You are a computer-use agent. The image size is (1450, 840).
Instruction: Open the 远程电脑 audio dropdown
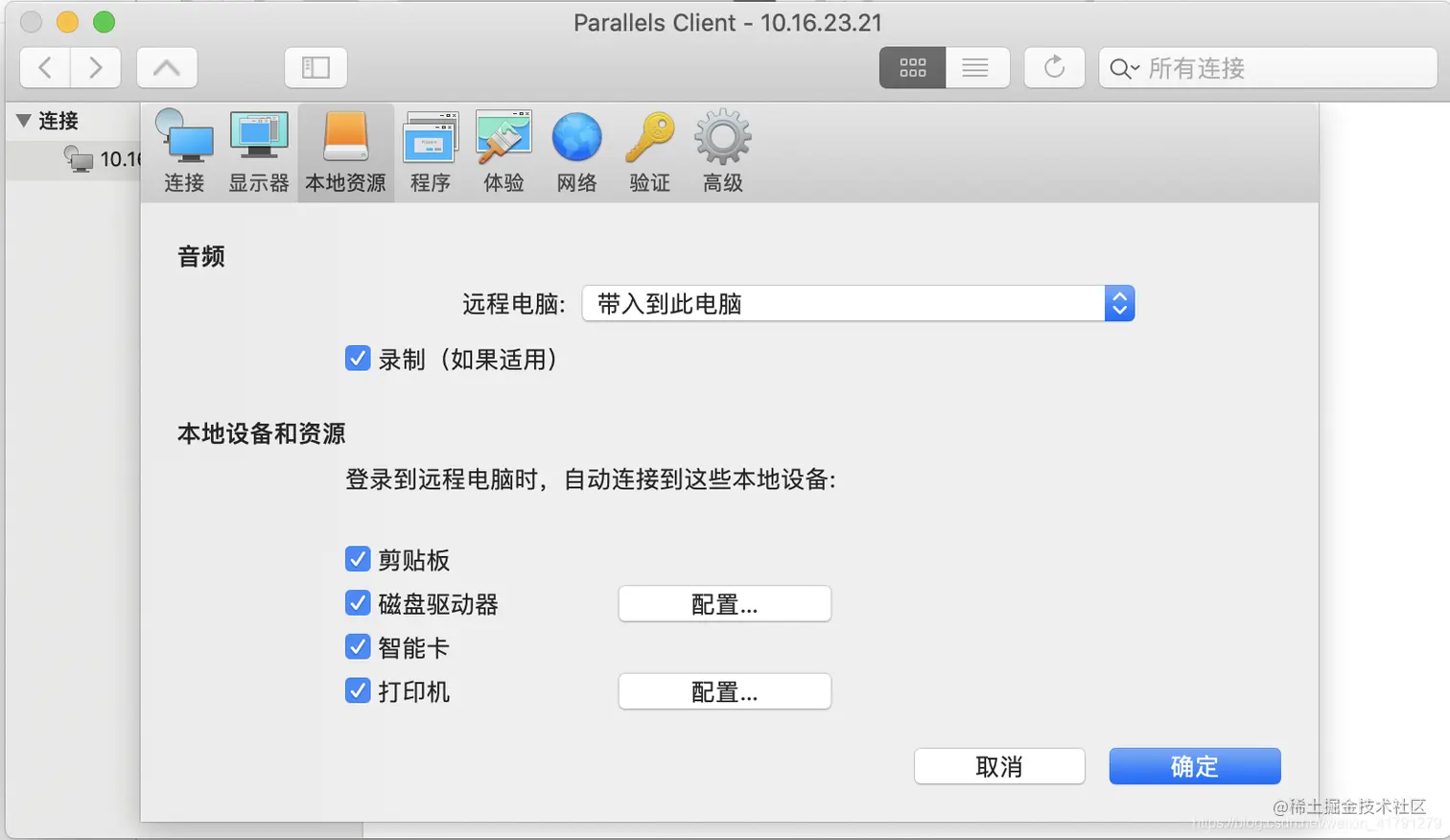(858, 304)
